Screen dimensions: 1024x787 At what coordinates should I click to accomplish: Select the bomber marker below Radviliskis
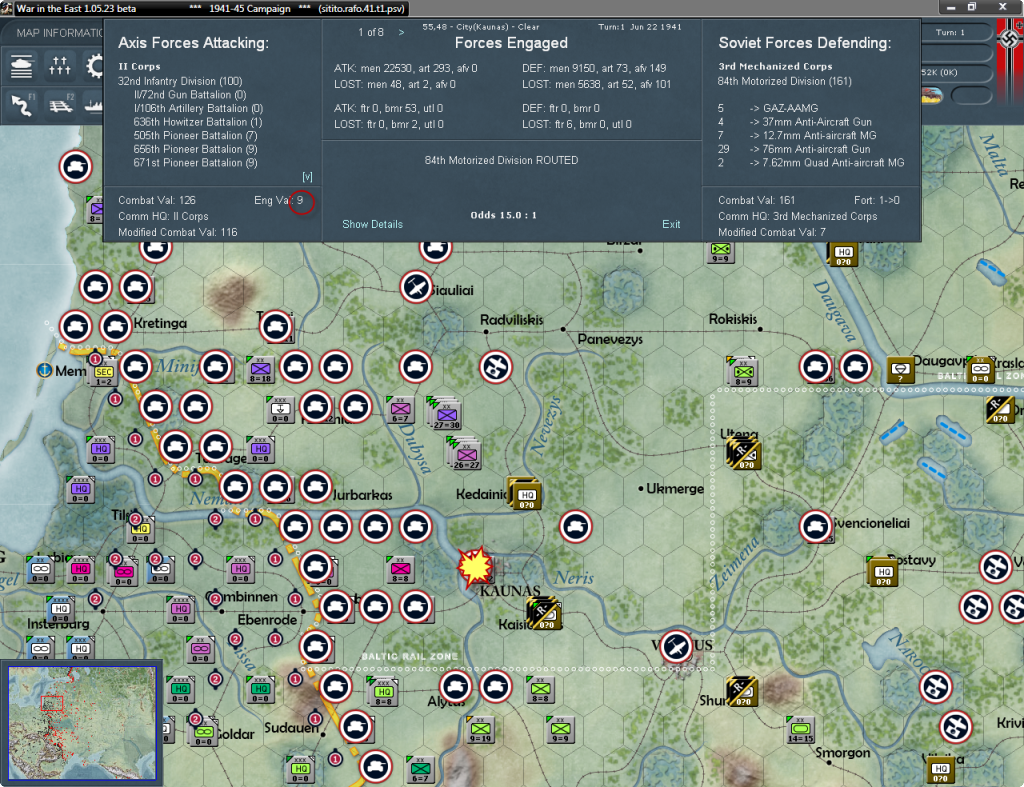pyautogui.click(x=496, y=367)
